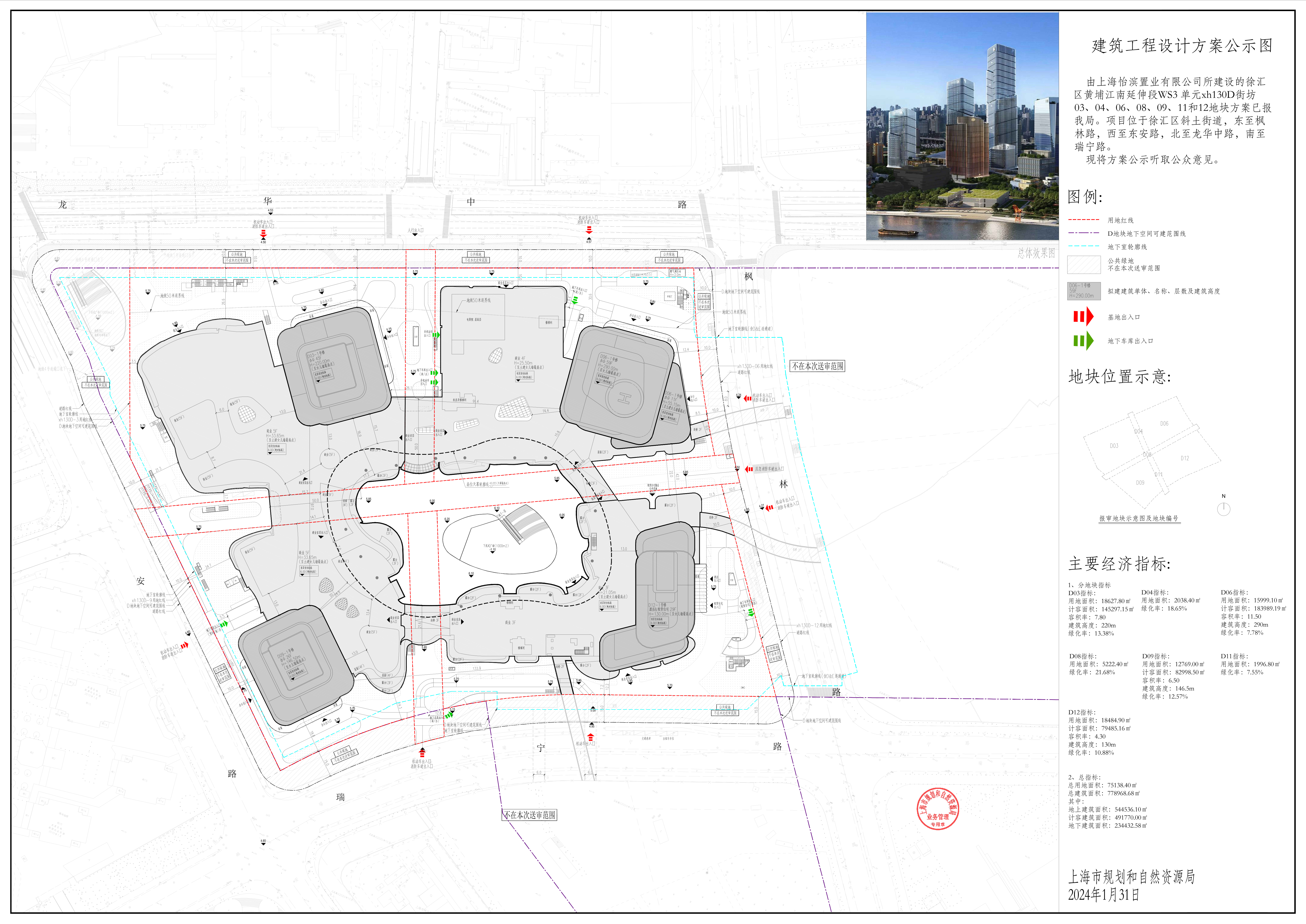Click the legend label 拟建建筑单体、名称、层数及建筑高度
This screenshot has width=1306, height=924.
click(x=1164, y=291)
